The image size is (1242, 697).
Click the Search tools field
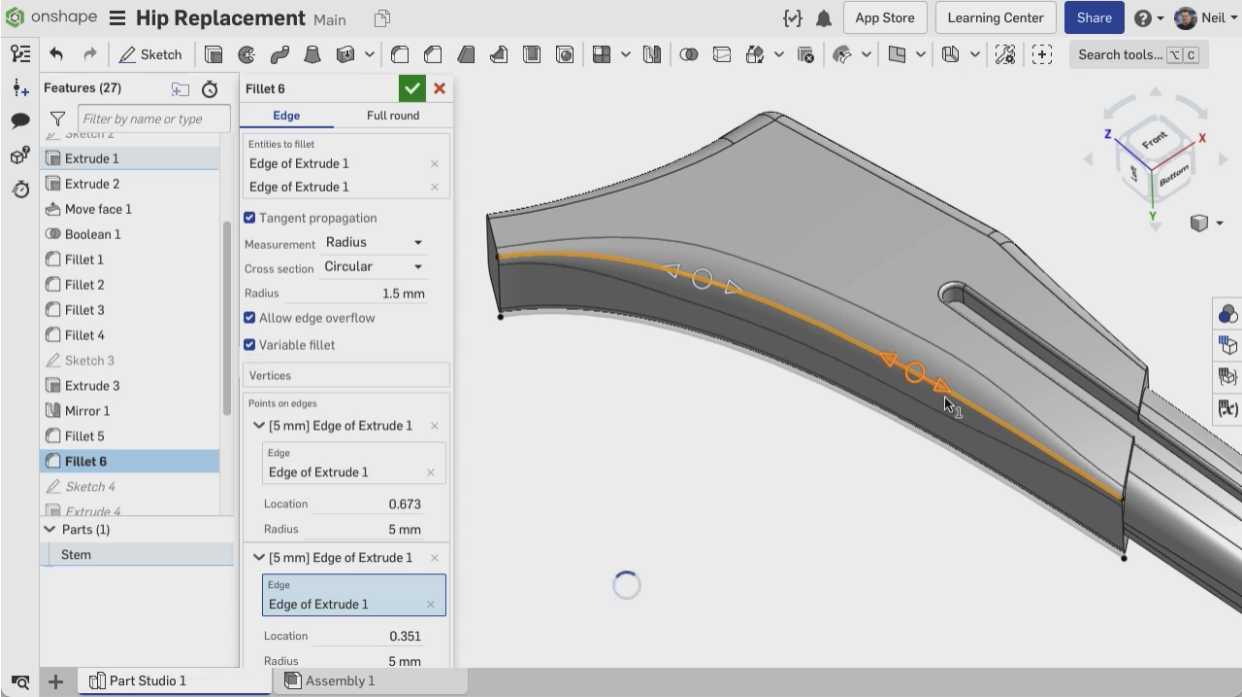[1138, 55]
